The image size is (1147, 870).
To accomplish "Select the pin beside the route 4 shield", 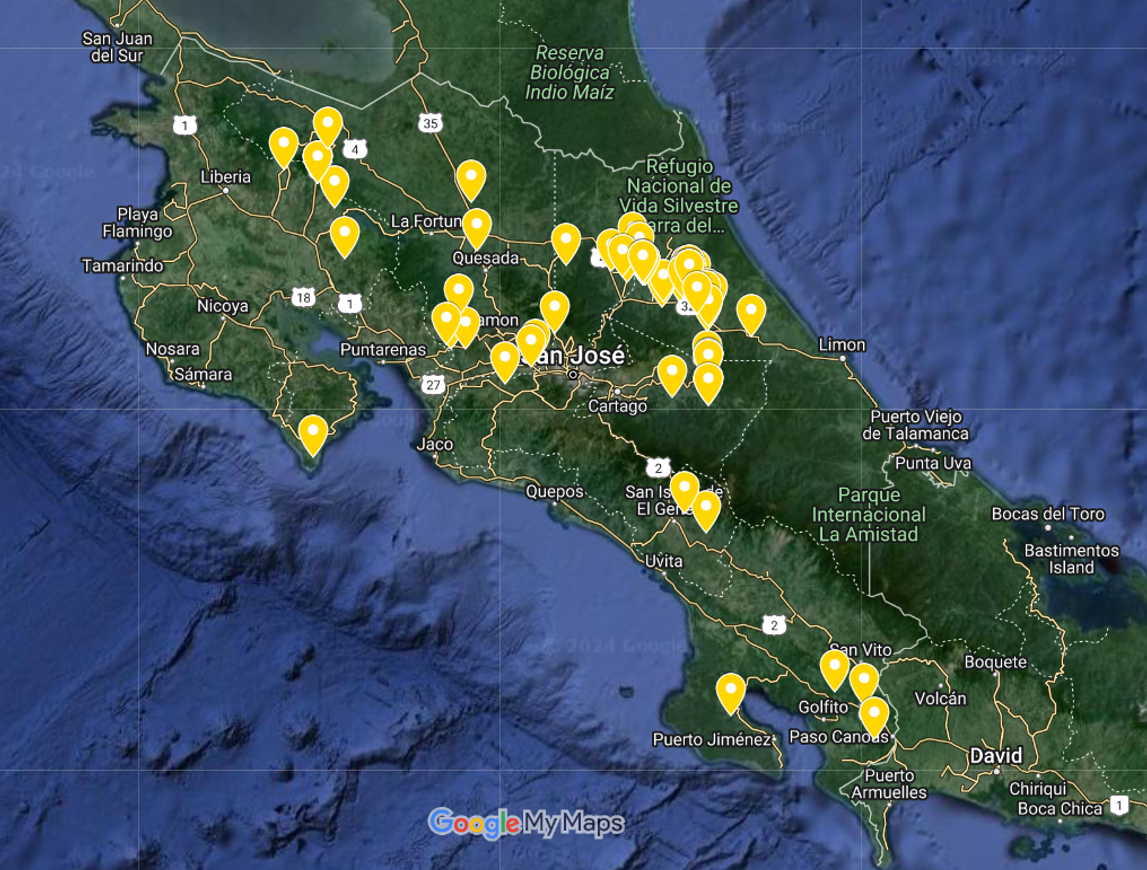I will pos(328,127).
